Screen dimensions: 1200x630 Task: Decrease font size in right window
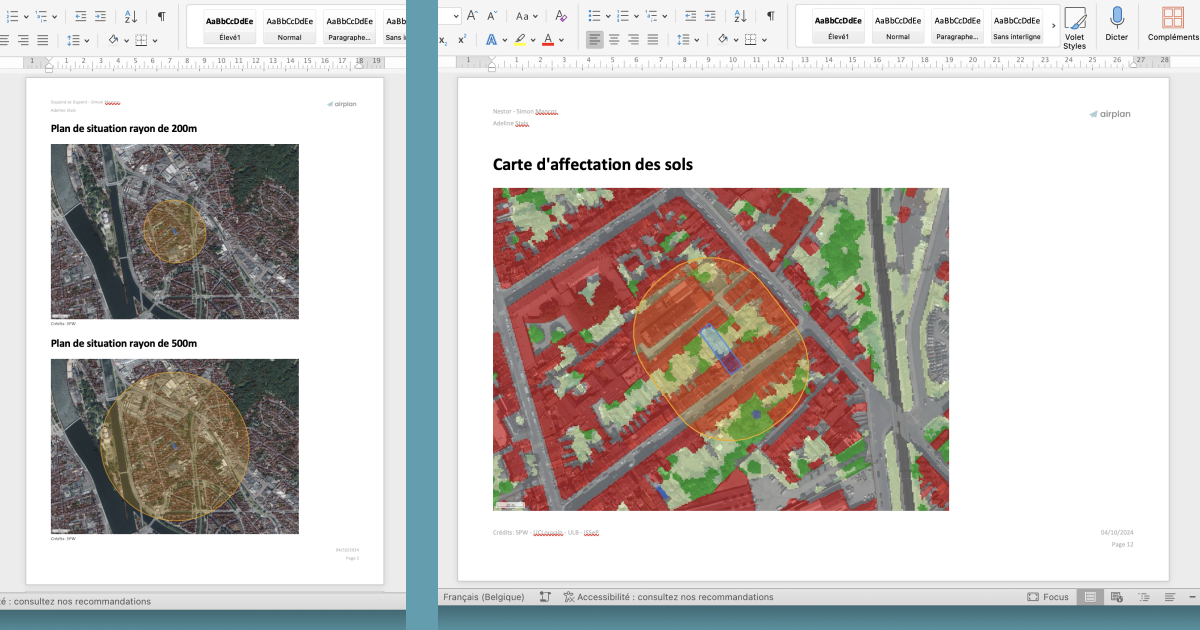[494, 16]
